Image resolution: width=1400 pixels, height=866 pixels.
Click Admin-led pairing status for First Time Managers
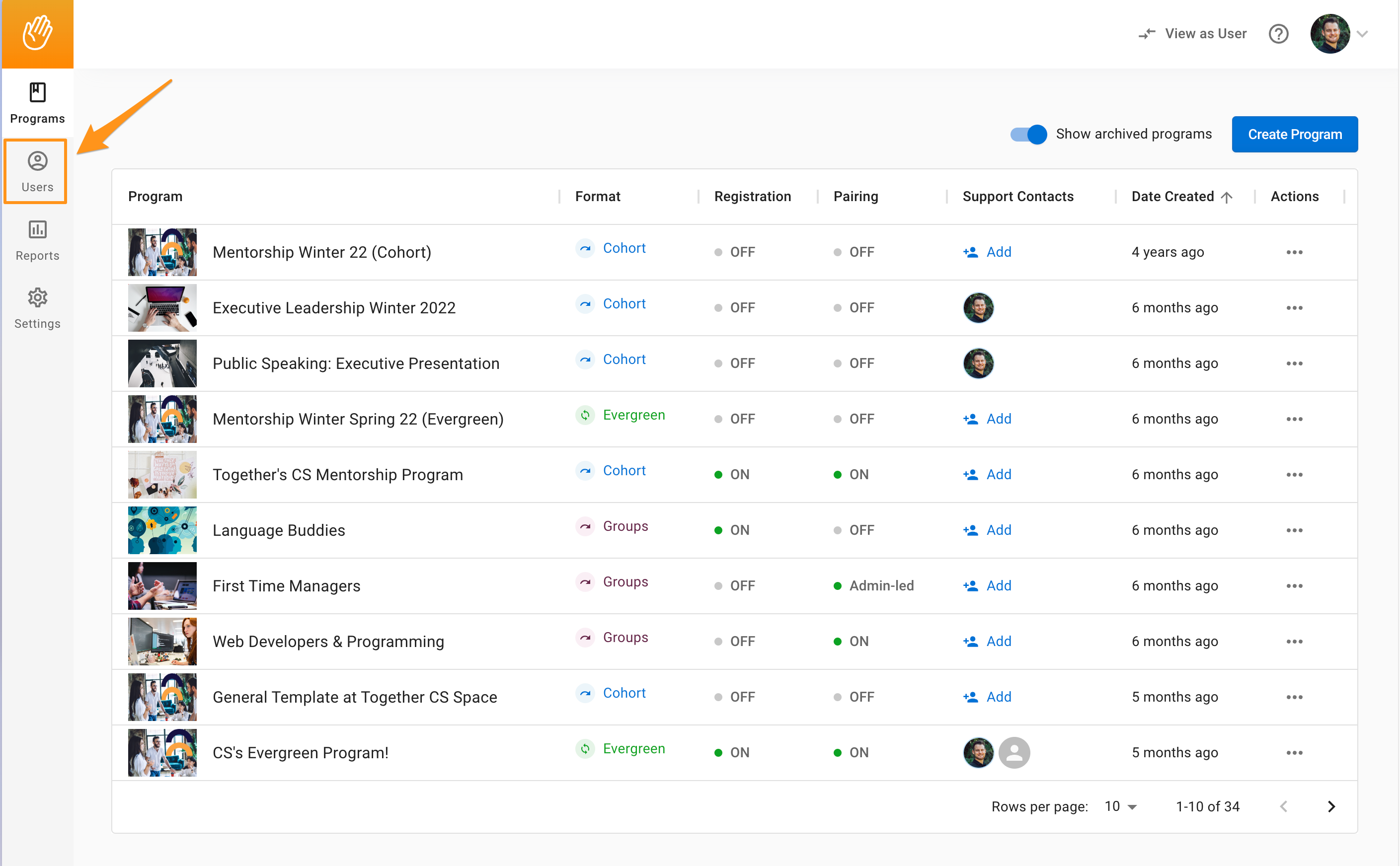873,585
